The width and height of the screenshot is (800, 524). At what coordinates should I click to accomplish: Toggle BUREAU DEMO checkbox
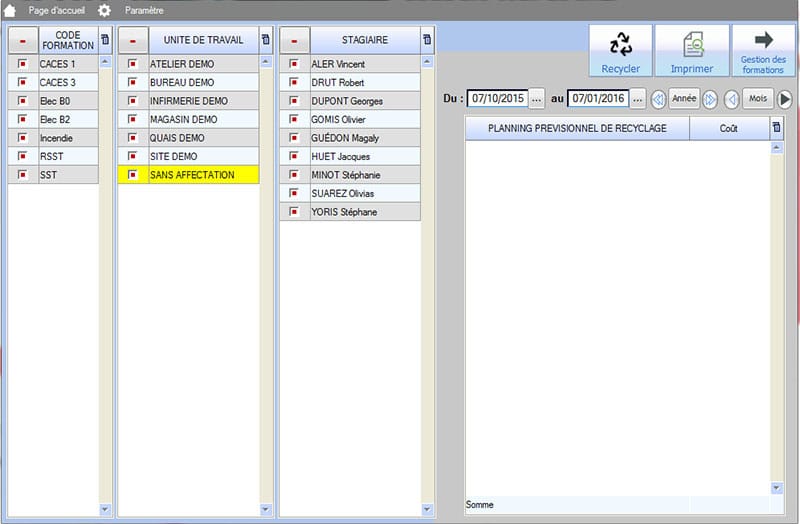pyautogui.click(x=133, y=82)
